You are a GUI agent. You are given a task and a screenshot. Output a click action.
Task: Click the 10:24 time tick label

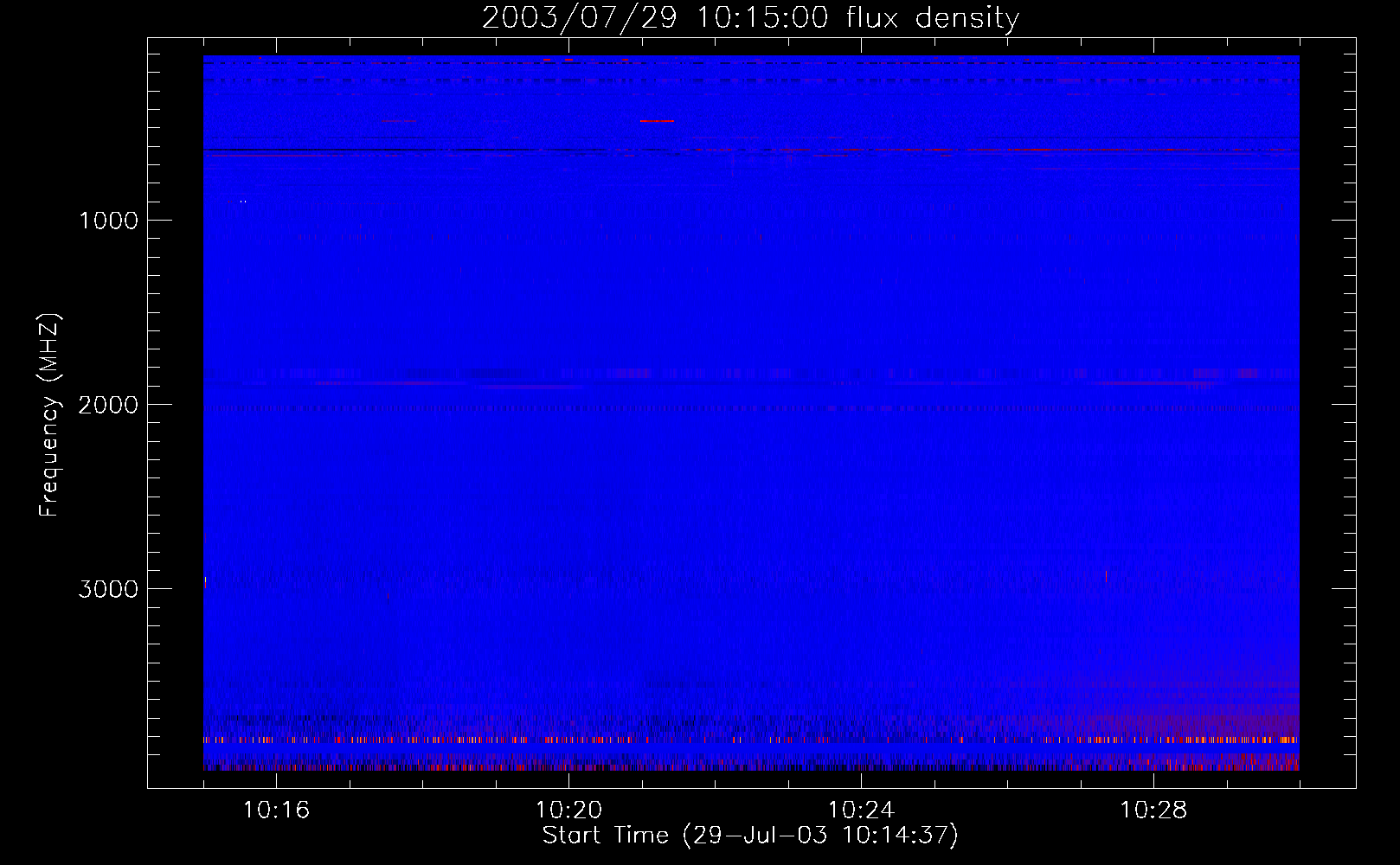pos(861,810)
